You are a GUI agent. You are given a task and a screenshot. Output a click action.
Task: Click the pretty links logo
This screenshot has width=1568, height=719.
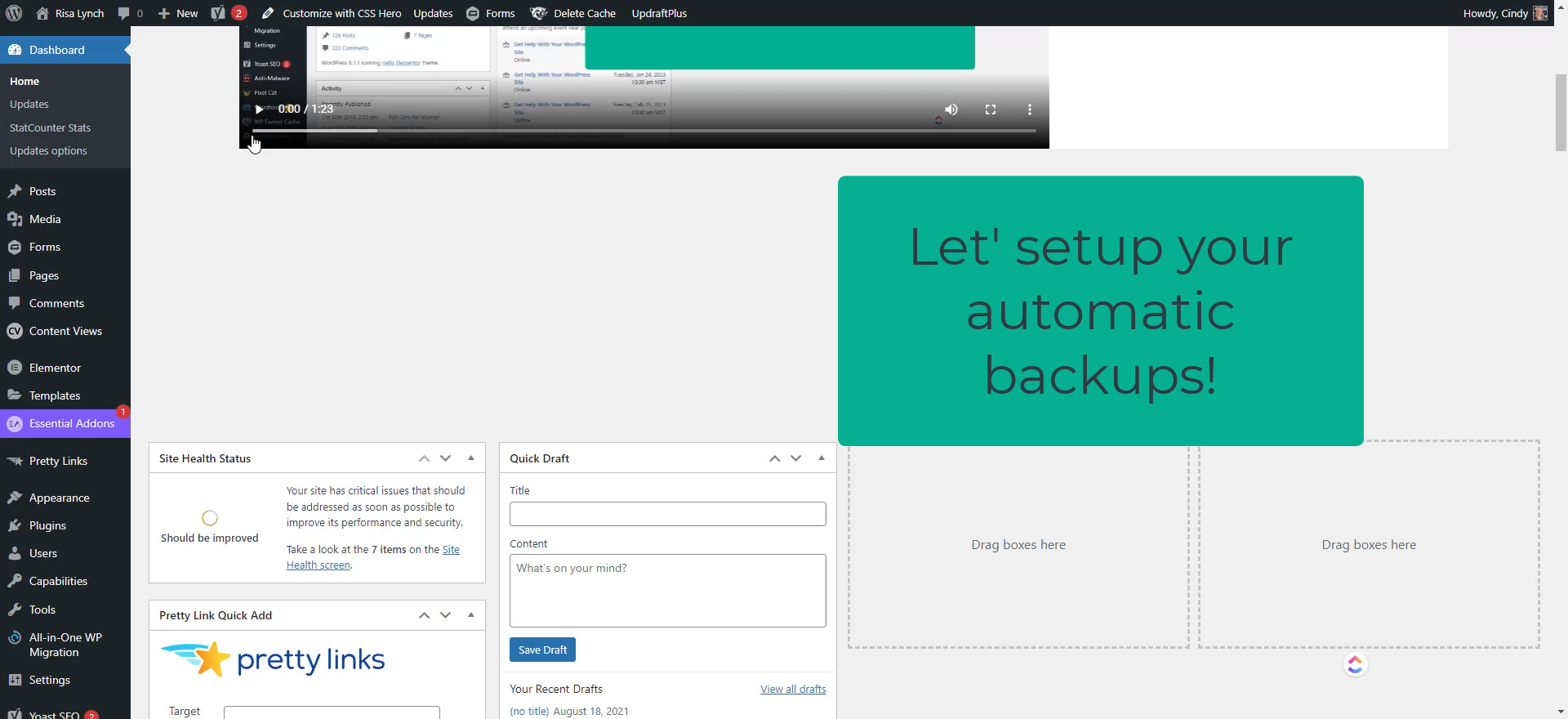pyautogui.click(x=273, y=659)
